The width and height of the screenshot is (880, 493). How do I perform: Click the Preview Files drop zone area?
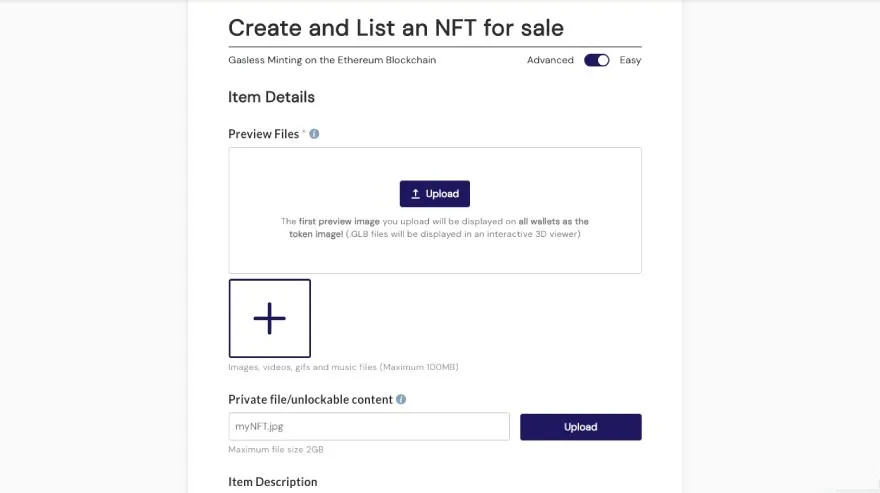(435, 211)
